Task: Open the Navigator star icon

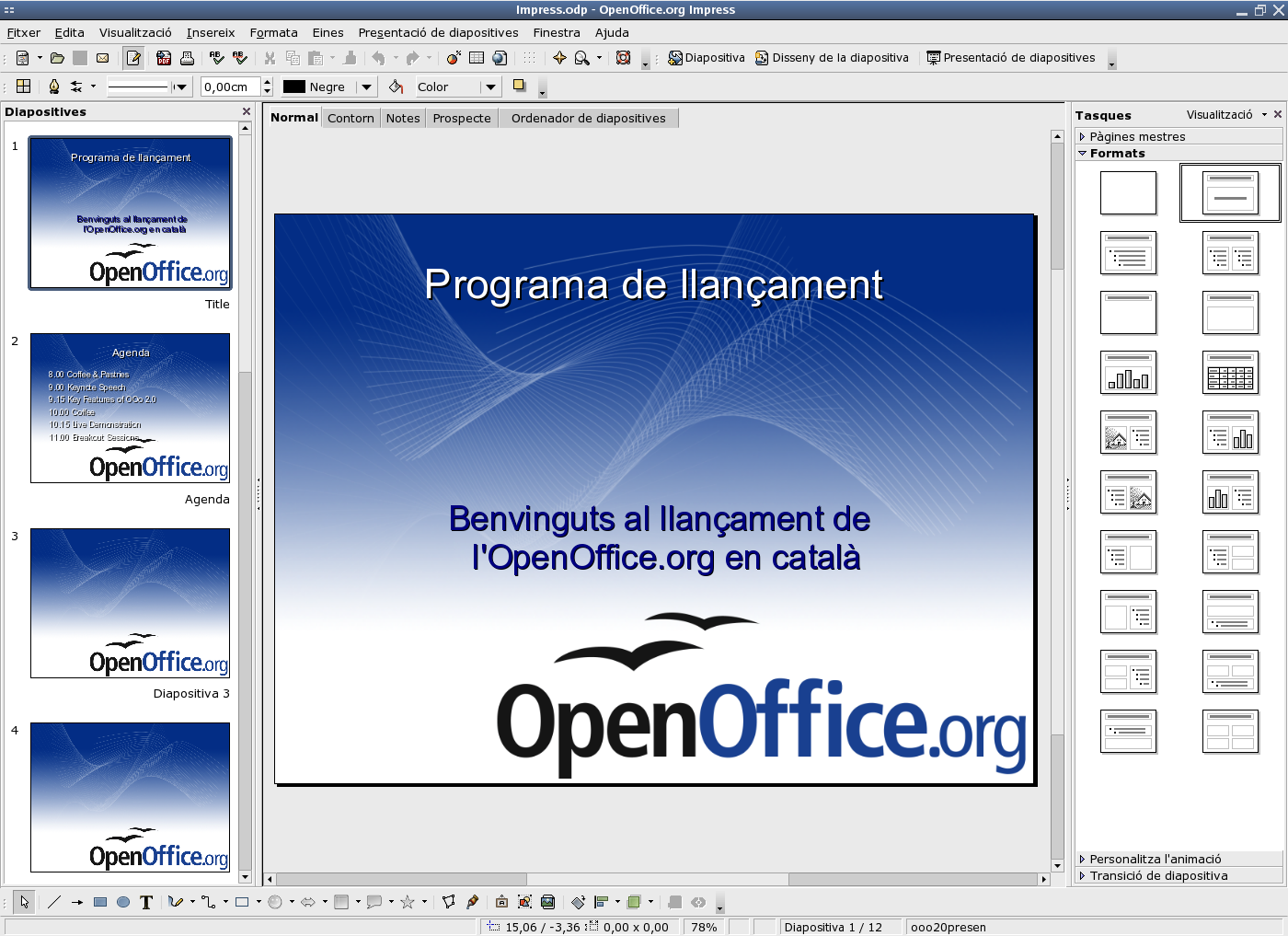Action: 559,58
